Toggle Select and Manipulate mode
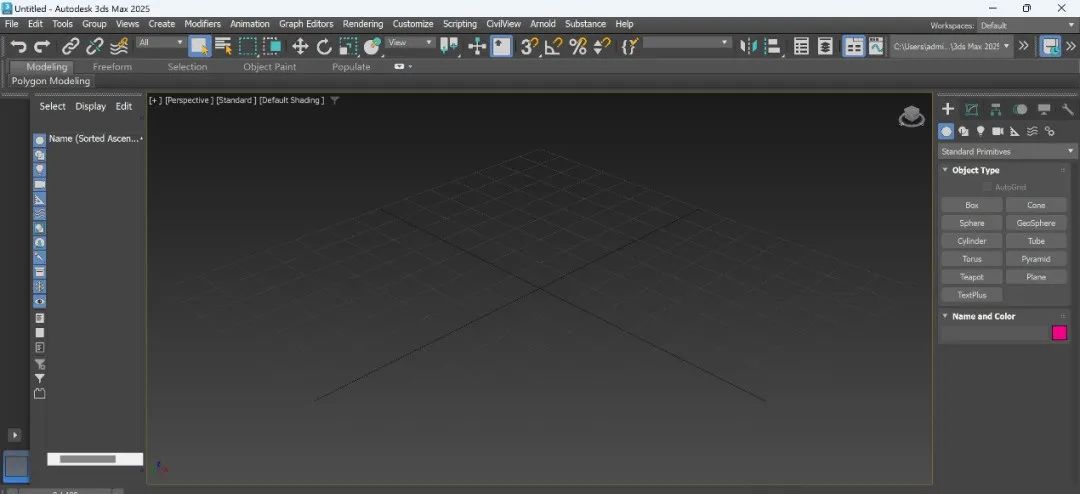1080x494 pixels. click(x=477, y=47)
